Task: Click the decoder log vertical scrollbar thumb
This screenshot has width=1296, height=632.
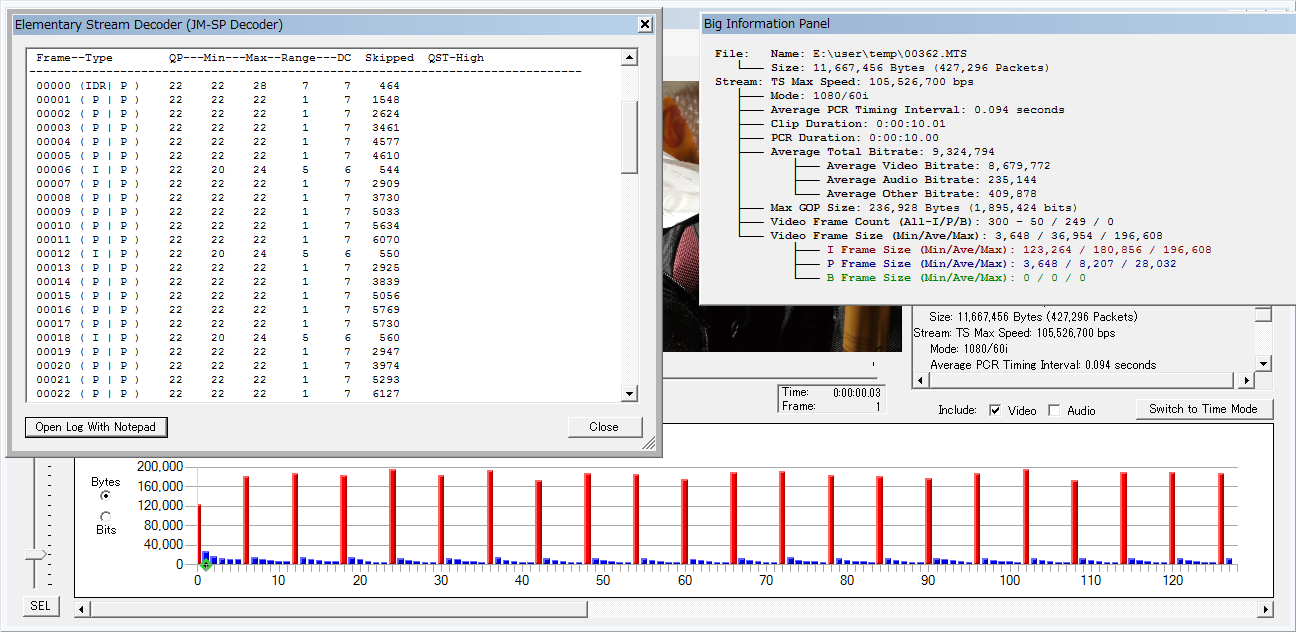Action: pos(629,137)
